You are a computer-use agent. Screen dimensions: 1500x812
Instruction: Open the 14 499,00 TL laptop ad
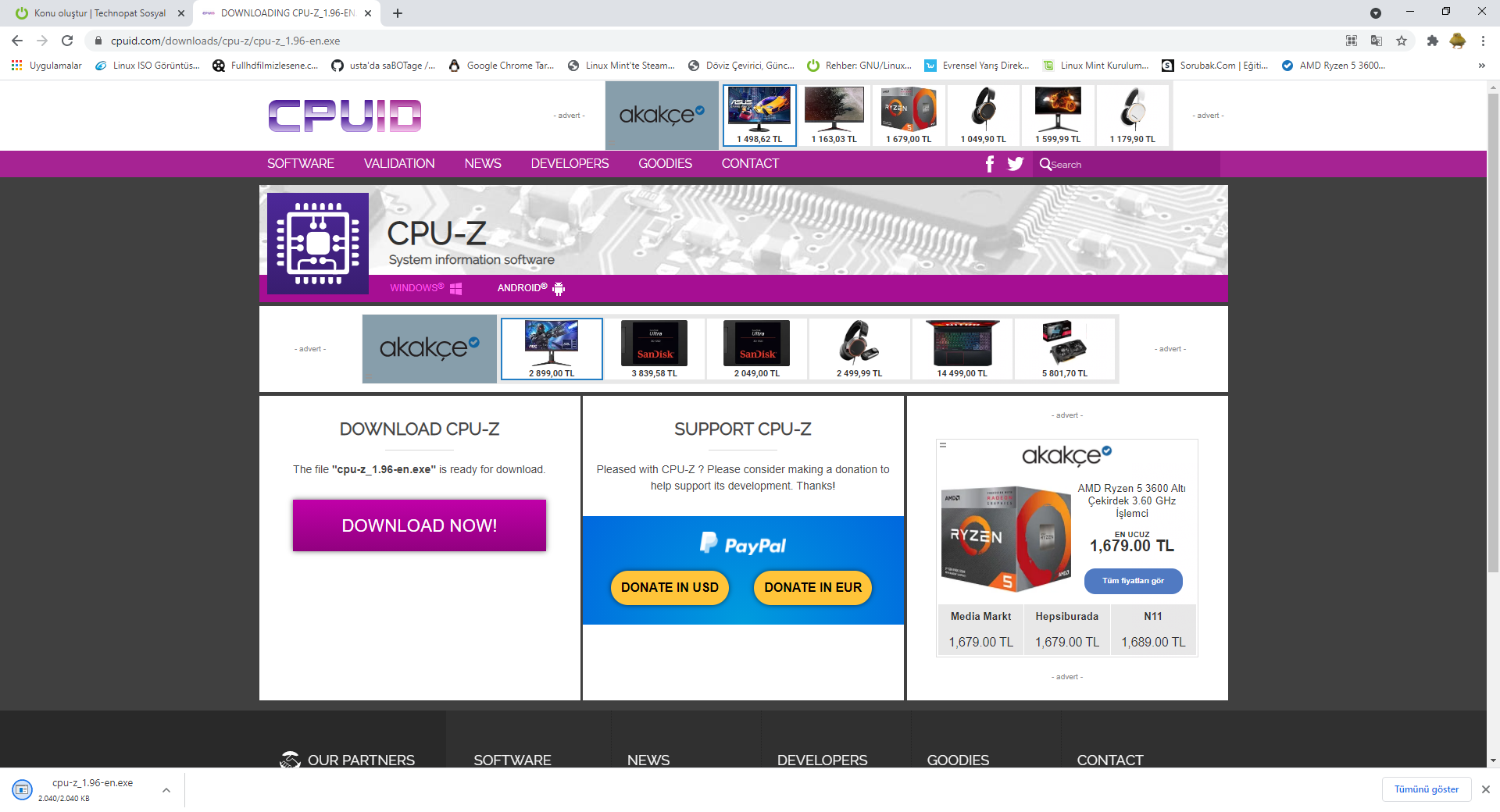[962, 349]
